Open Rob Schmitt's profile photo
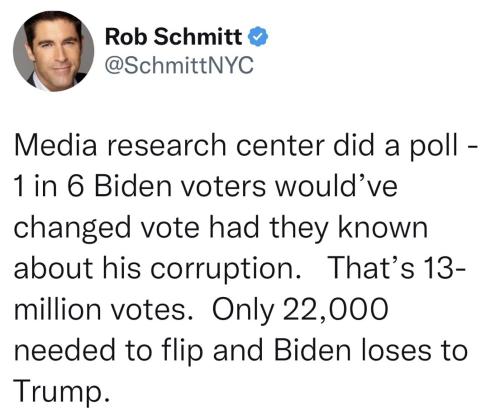The height and width of the screenshot is (420, 500). click(53, 51)
